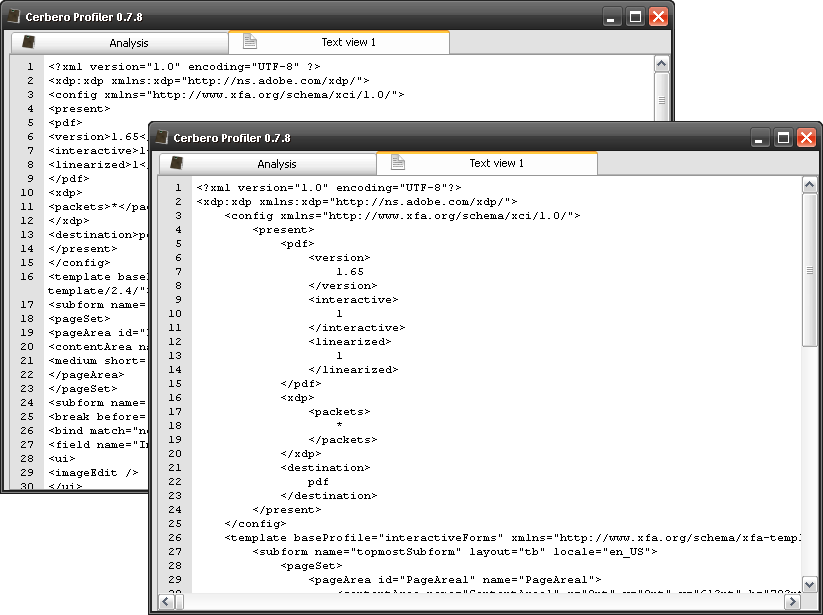The width and height of the screenshot is (823, 615).
Task: Click the xml version line in back window
Action: coord(184,67)
